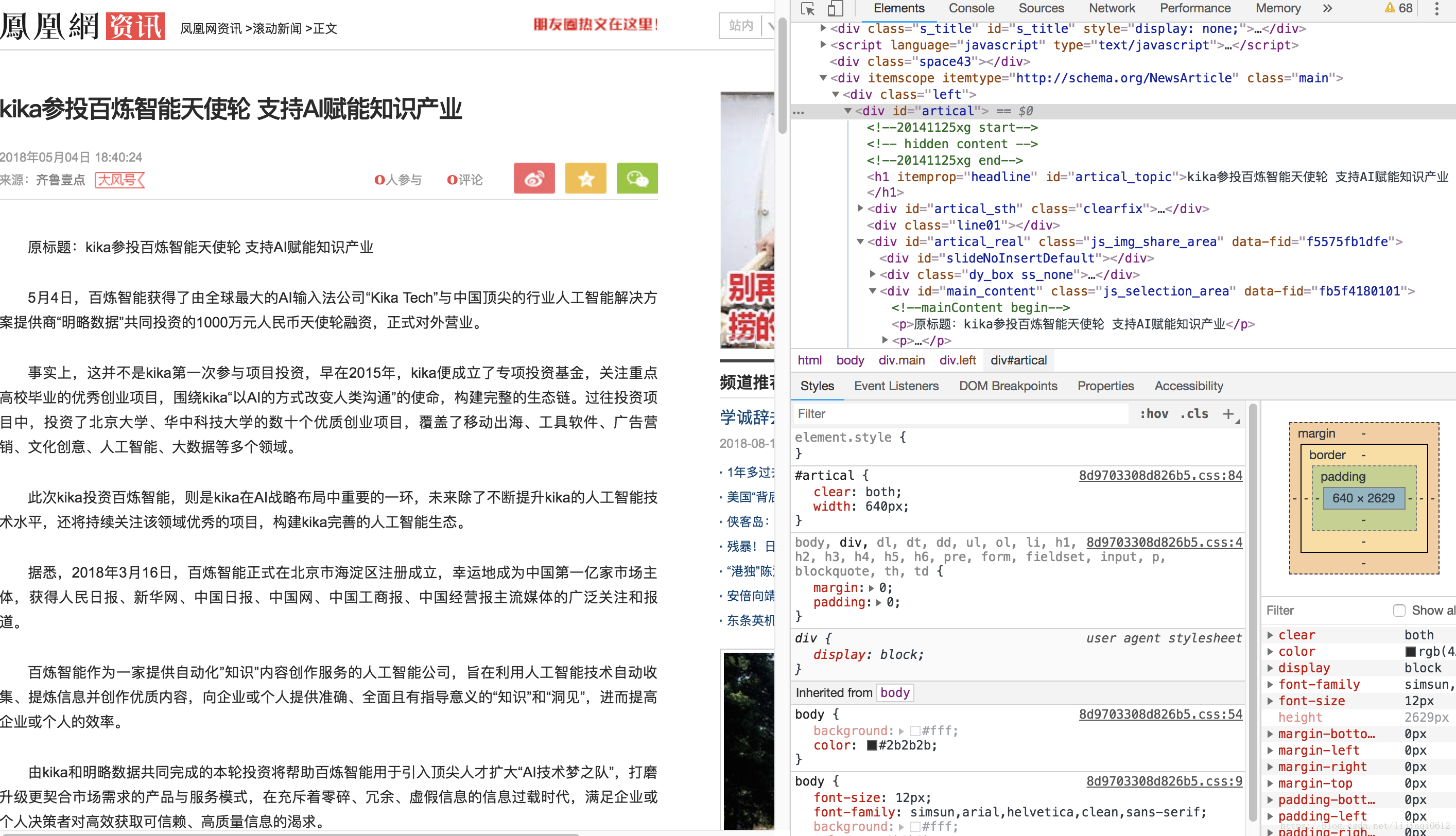Share article via green WeChat icon
Viewport: 1456px width, 836px height.
tap(637, 179)
